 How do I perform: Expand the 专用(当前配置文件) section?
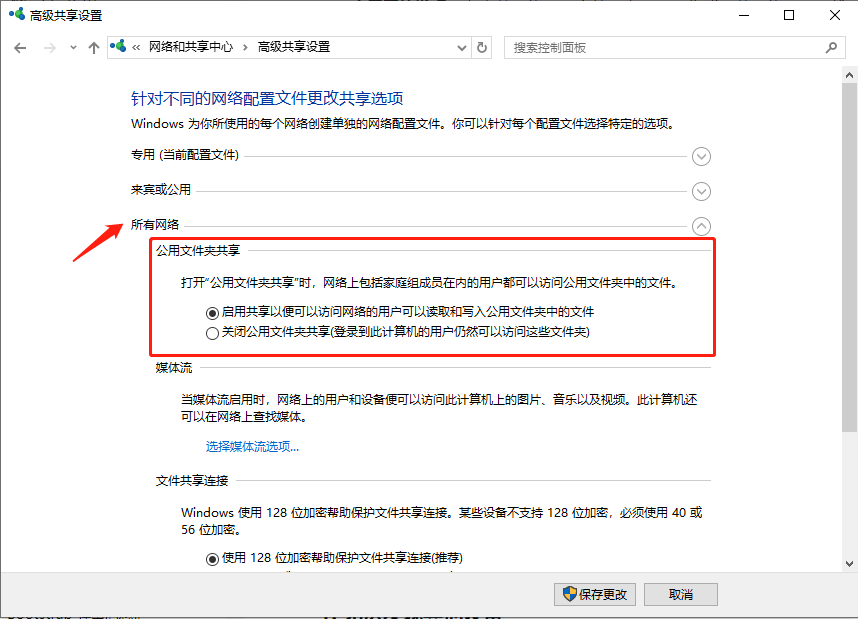[701, 156]
